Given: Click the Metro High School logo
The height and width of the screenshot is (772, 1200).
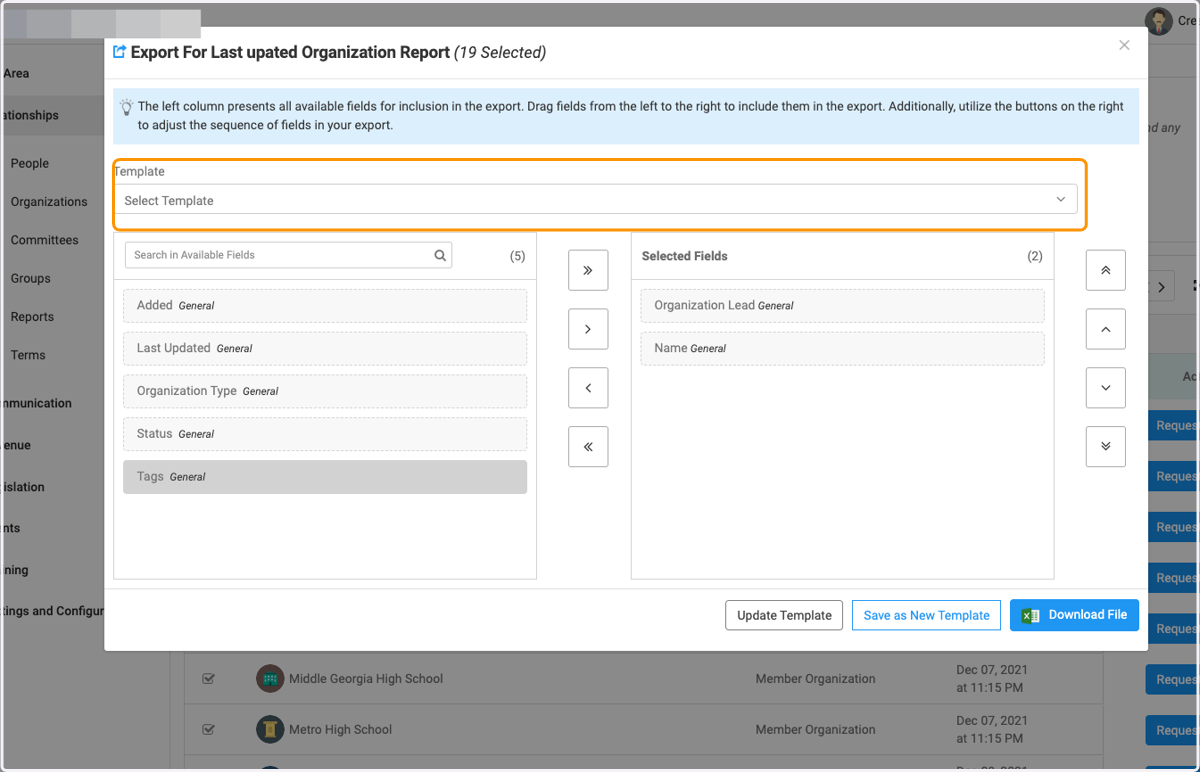Looking at the screenshot, I should coord(269,729).
